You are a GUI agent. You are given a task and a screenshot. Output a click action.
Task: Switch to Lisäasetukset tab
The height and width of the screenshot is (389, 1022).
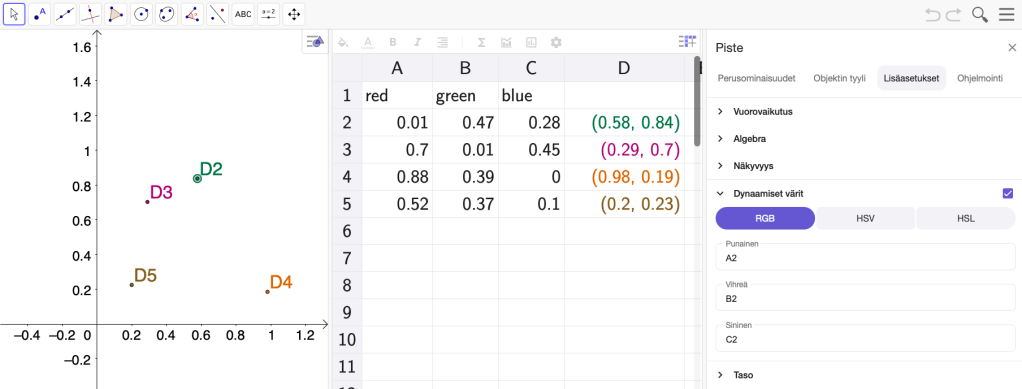click(x=911, y=78)
